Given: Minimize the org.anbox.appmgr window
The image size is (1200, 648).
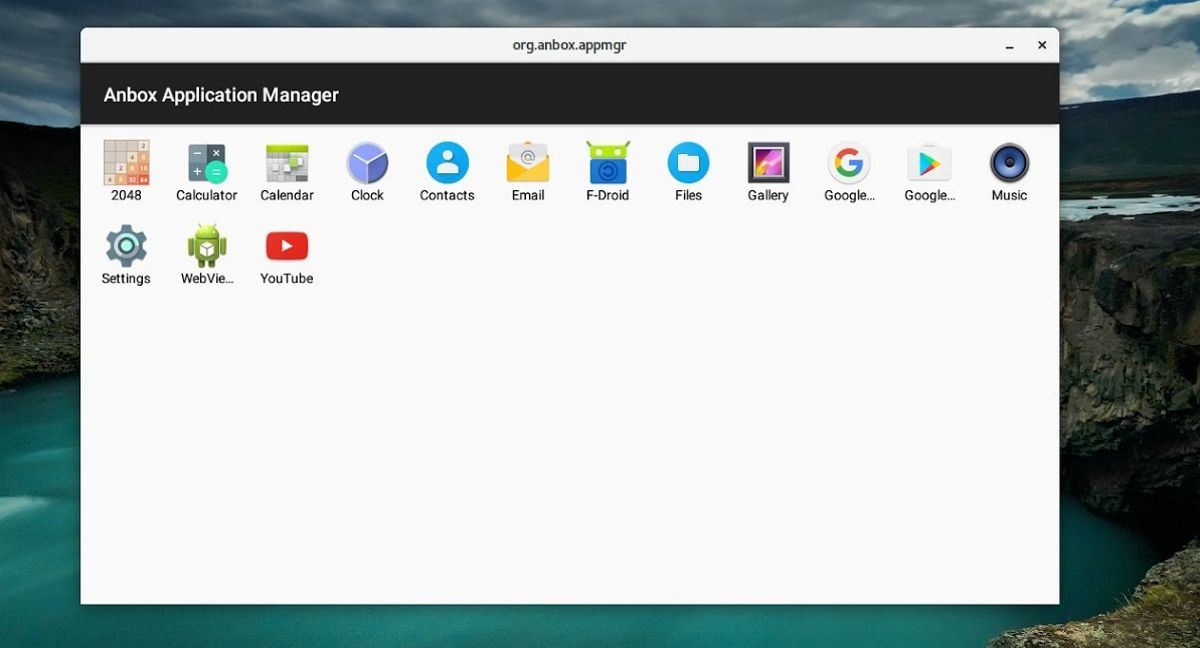Looking at the screenshot, I should (x=1010, y=46).
